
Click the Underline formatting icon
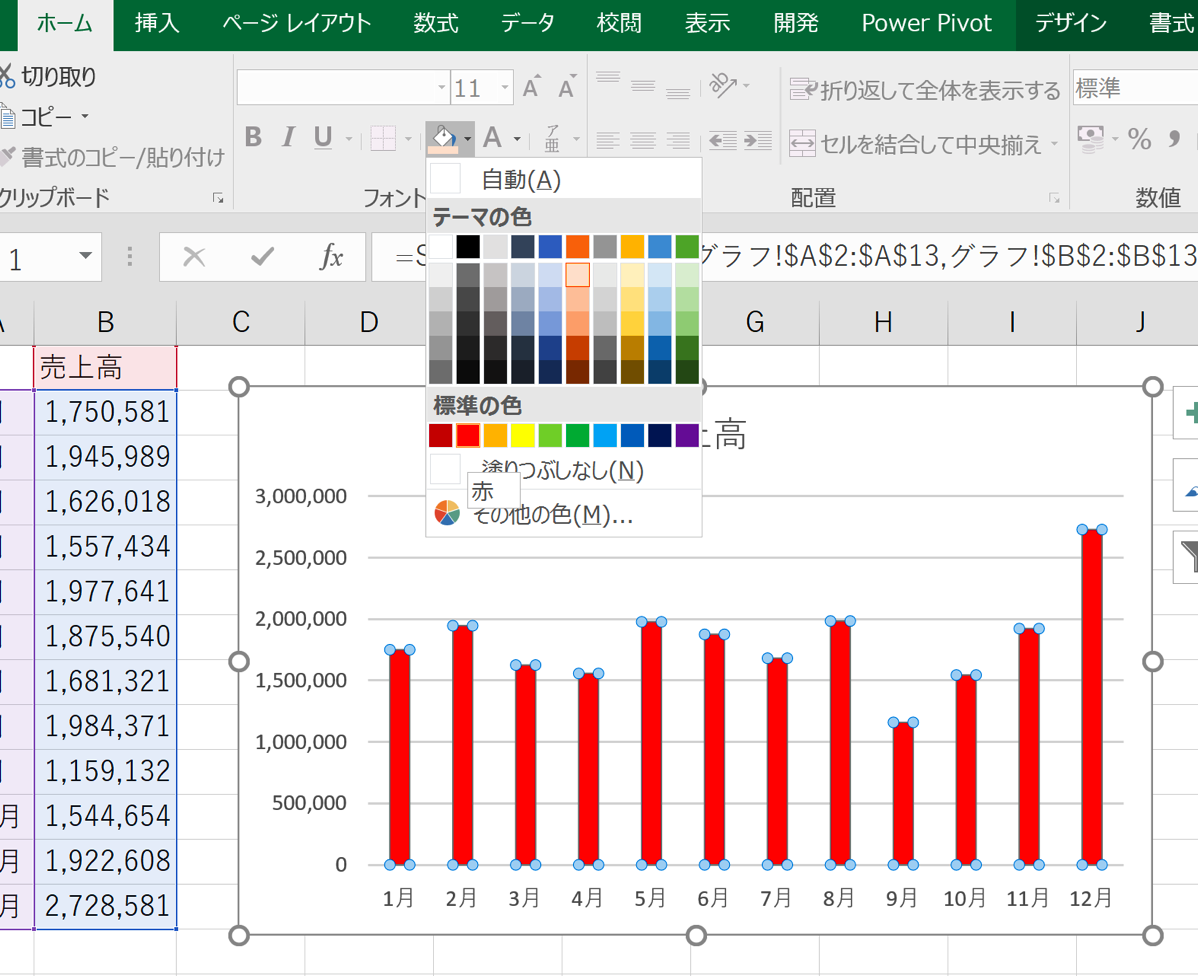coord(323,138)
